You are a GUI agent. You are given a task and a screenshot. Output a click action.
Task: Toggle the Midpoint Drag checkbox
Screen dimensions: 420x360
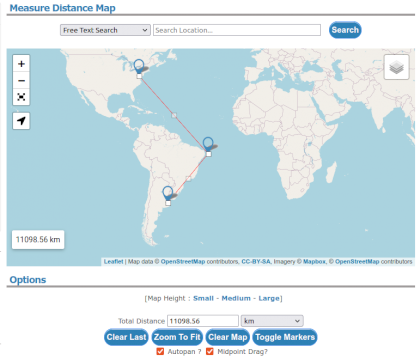tap(210, 351)
